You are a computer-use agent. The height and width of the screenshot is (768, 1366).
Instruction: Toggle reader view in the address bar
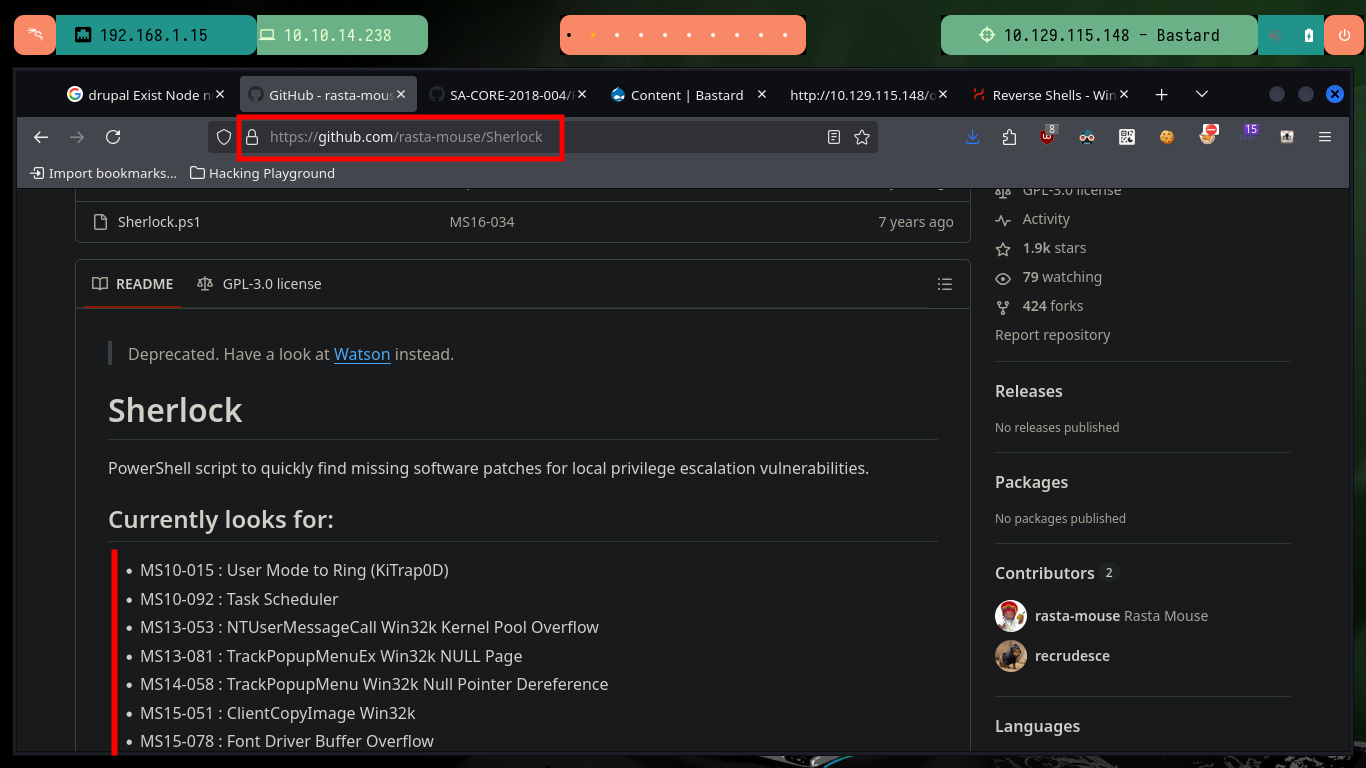tap(834, 137)
